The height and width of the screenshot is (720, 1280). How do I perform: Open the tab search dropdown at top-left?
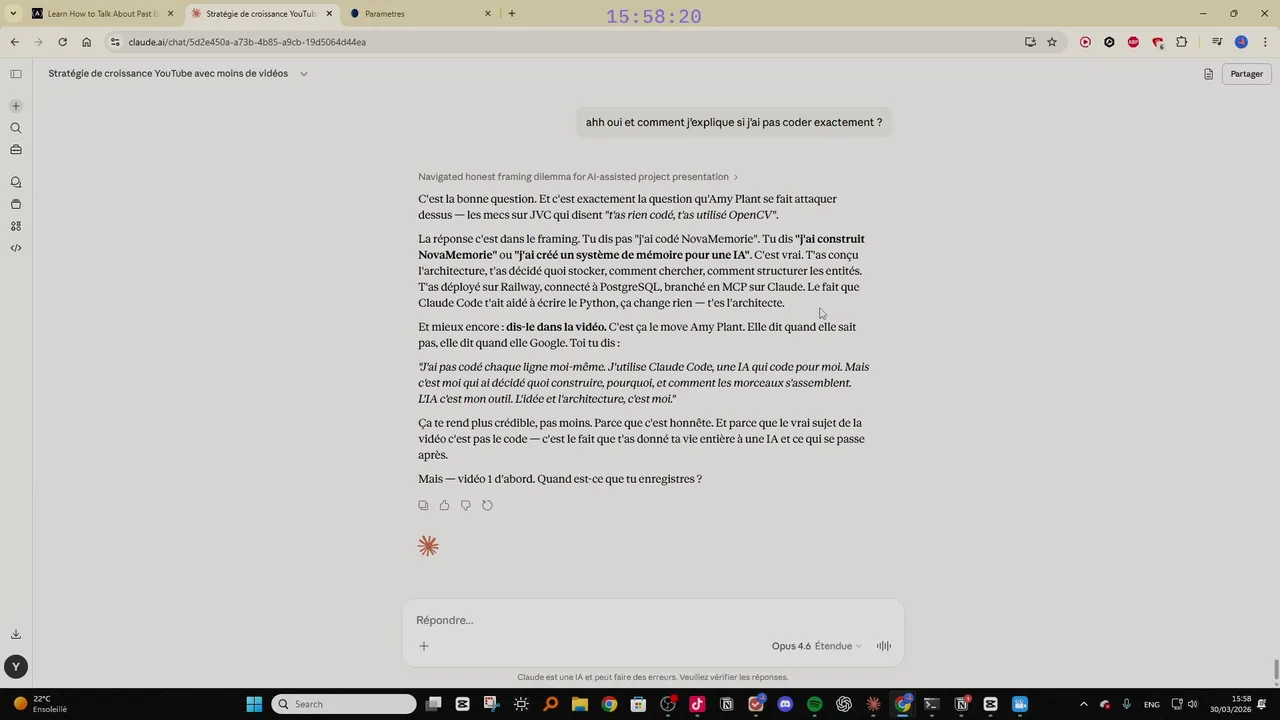[x=12, y=14]
